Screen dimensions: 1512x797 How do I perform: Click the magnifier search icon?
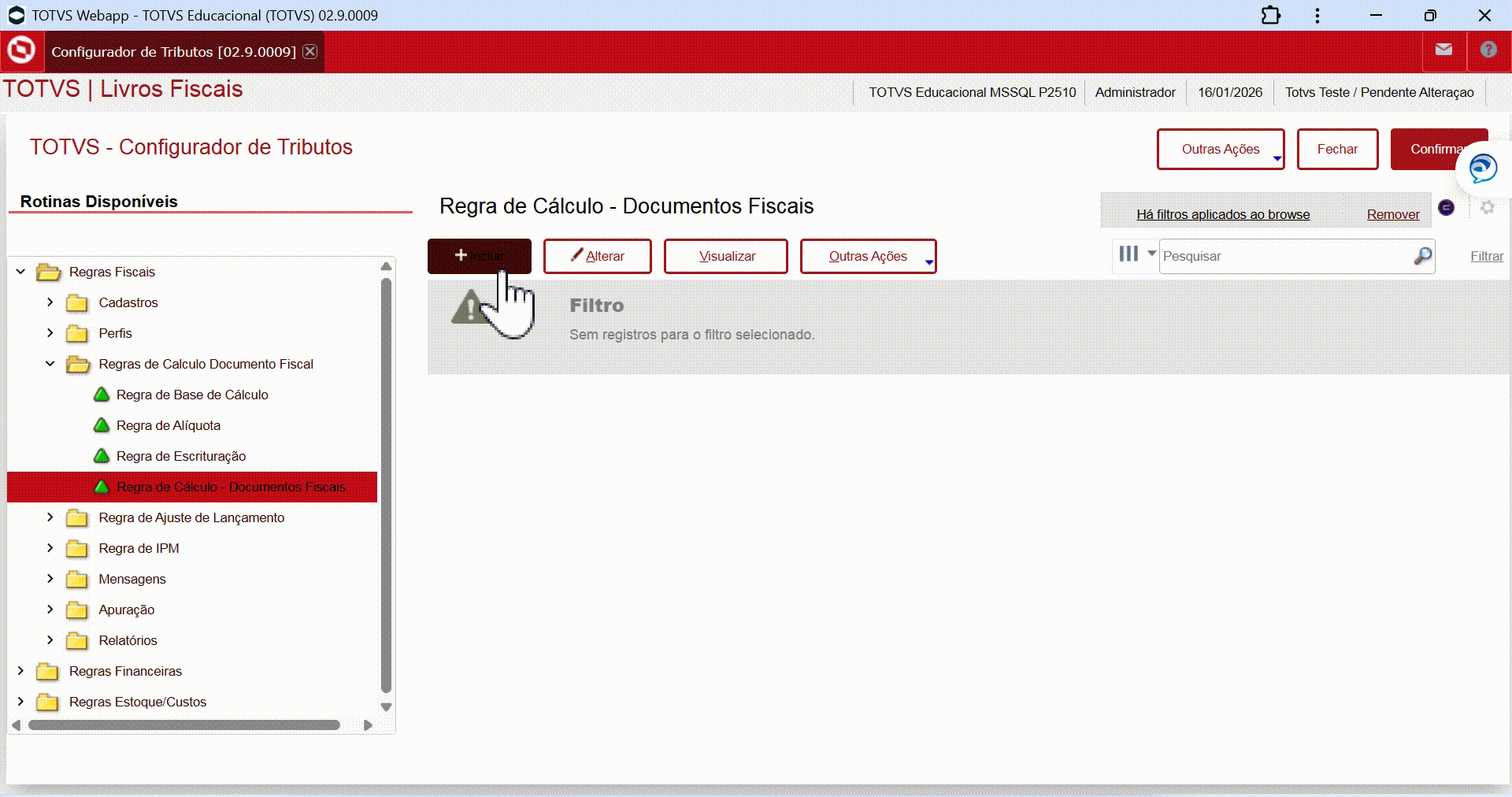pyautogui.click(x=1423, y=256)
